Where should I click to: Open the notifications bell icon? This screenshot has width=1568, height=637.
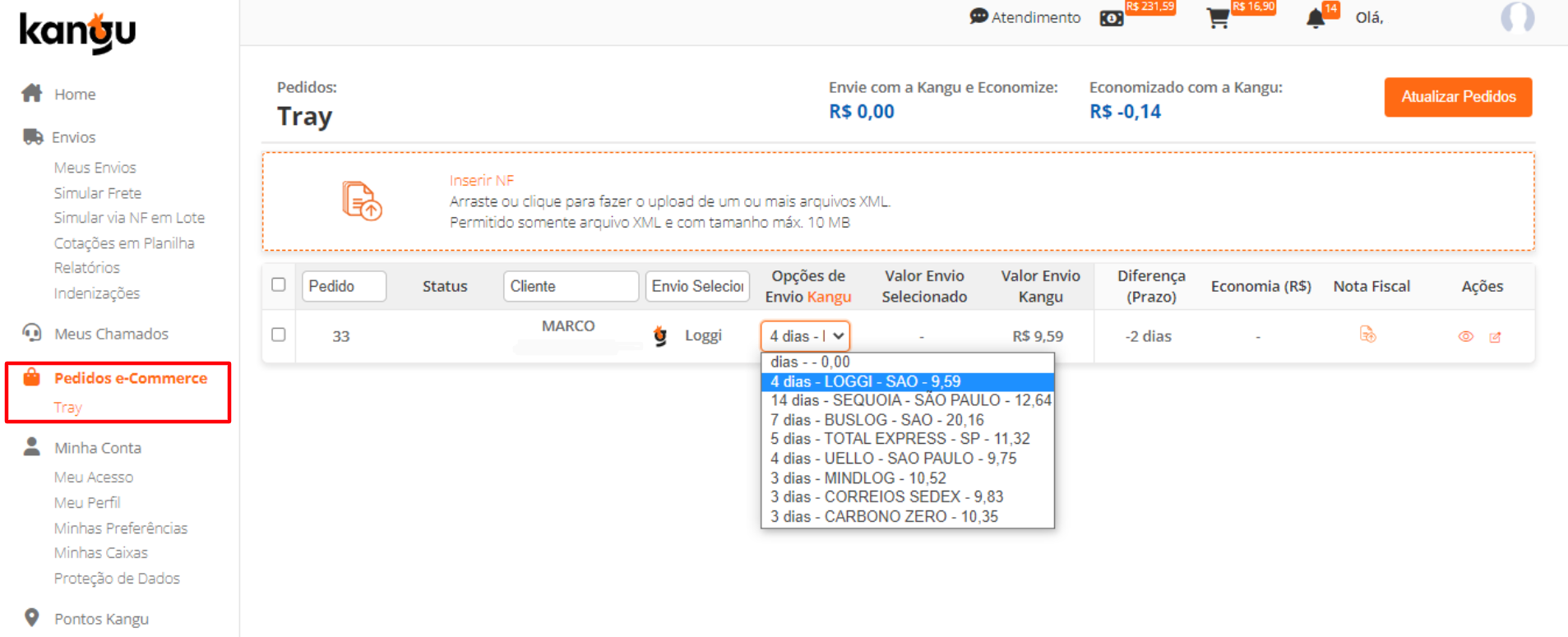[1316, 18]
